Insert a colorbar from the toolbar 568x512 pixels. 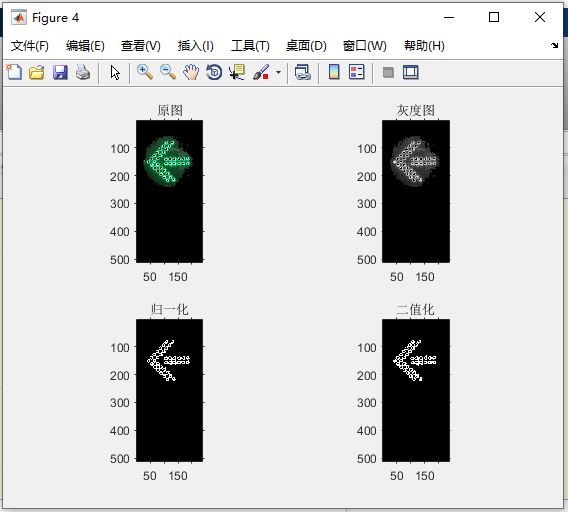pyautogui.click(x=334, y=72)
